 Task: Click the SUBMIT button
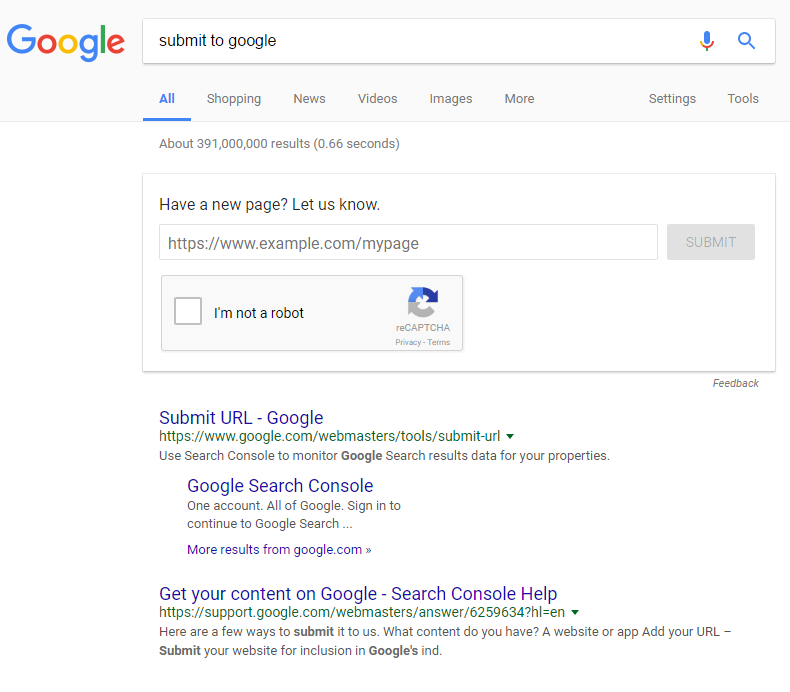tap(711, 242)
